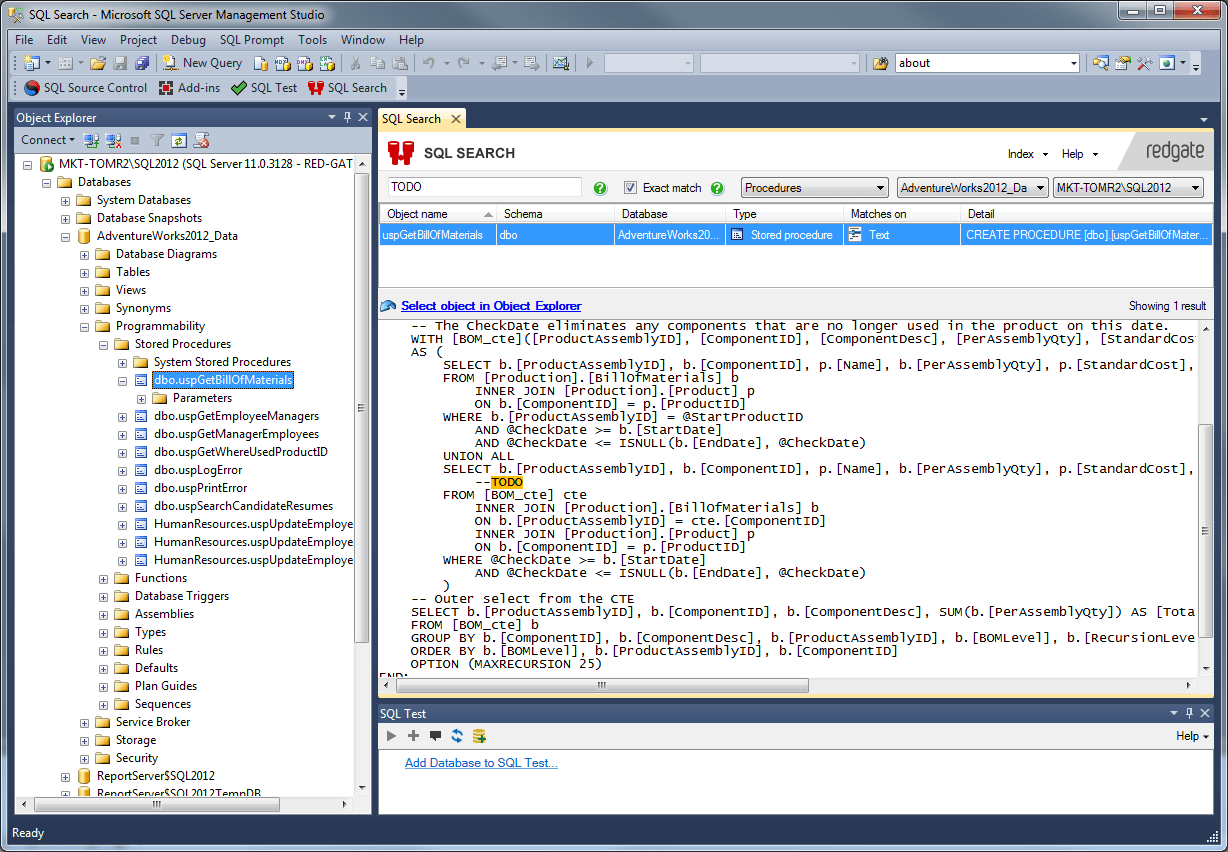Click the Activity Monitor toolbar icon

pos(561,63)
